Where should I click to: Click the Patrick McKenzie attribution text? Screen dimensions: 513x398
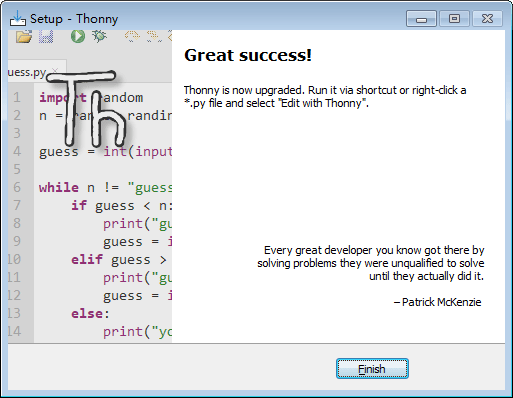[438, 302]
